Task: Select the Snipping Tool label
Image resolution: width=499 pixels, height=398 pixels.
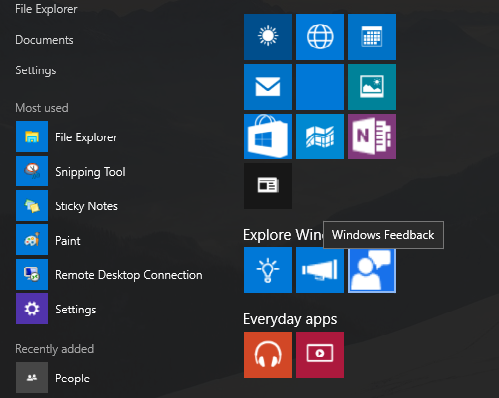Action: [x=90, y=172]
